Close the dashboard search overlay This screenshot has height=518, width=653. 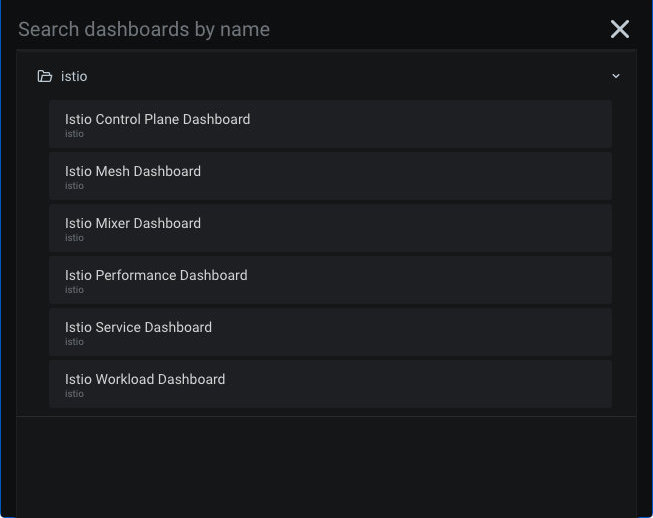(x=620, y=29)
